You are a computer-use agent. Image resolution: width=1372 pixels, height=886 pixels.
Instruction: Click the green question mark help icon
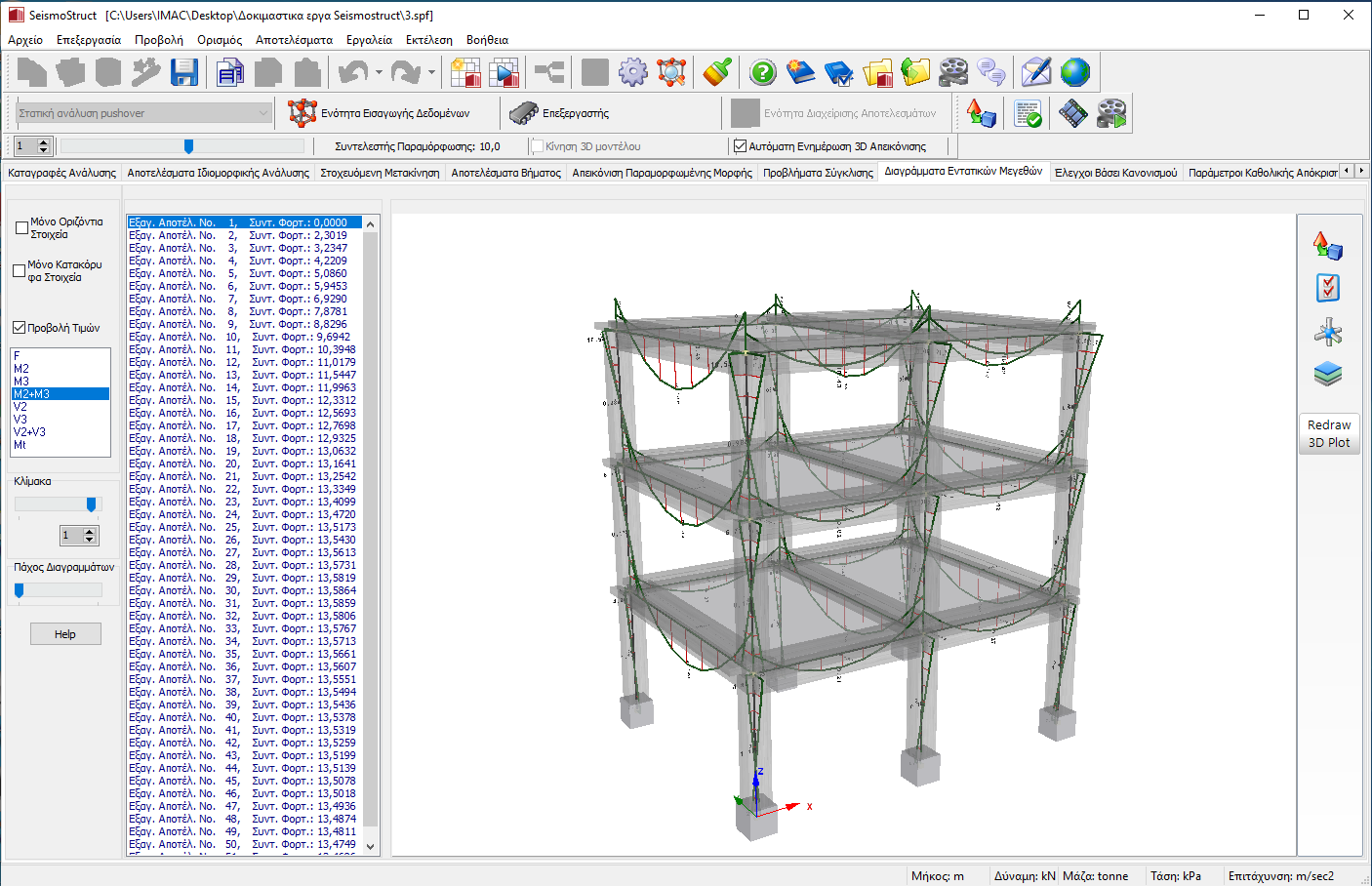(x=763, y=72)
